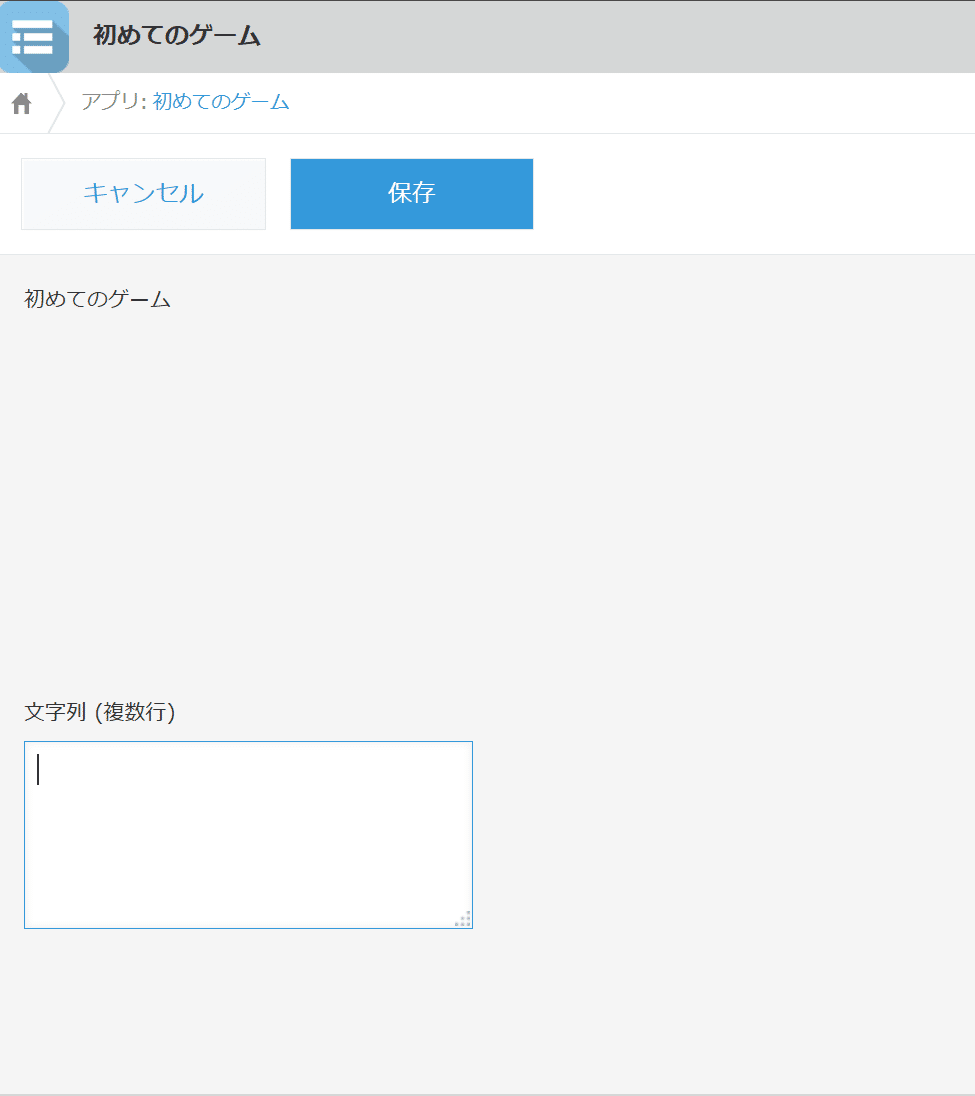The width and height of the screenshot is (975, 1096).
Task: Focus the 文字列 (複数行) text area
Action: point(248,835)
